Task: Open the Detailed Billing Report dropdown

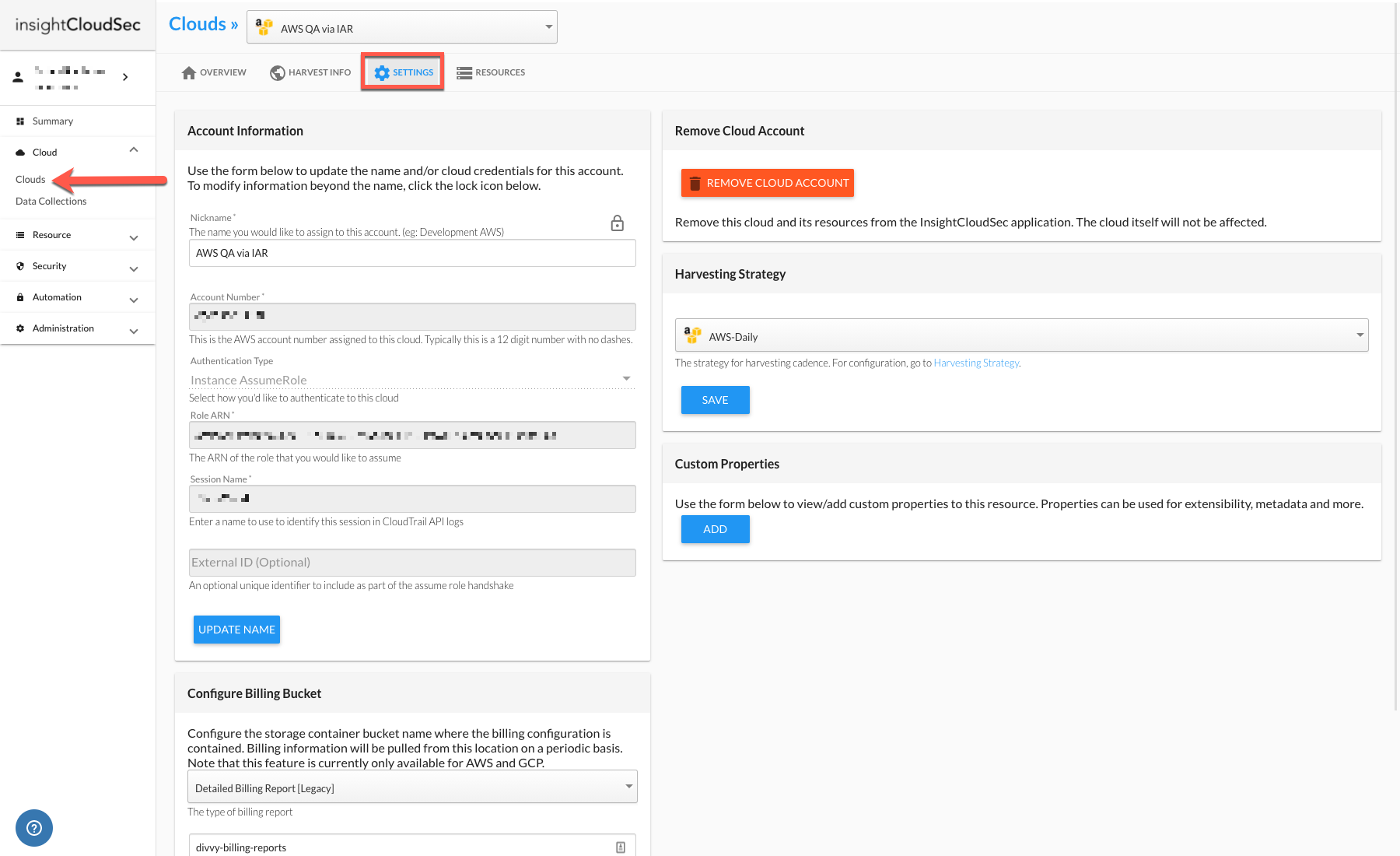Action: (x=412, y=787)
